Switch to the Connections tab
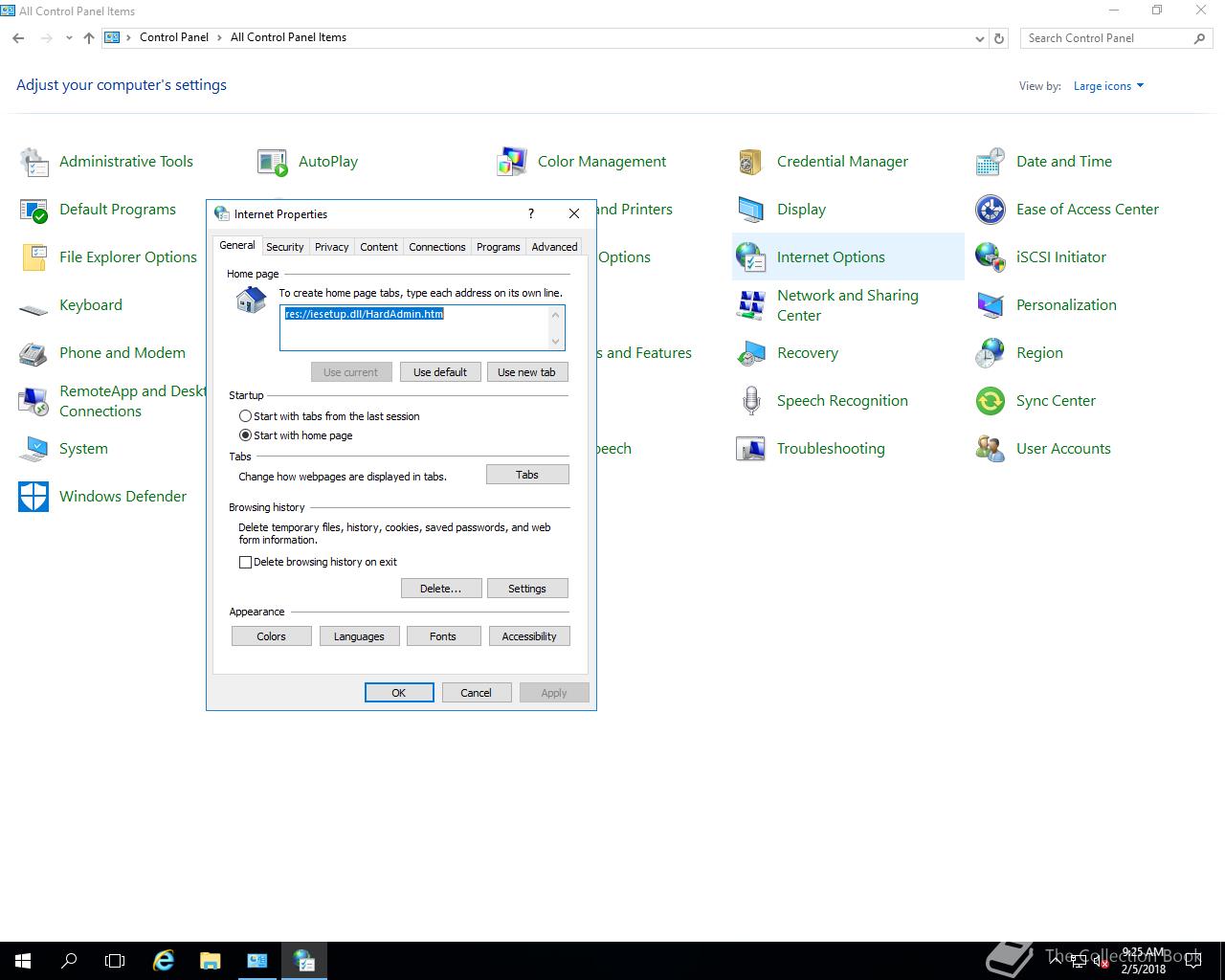The height and width of the screenshot is (980, 1225). click(x=437, y=247)
